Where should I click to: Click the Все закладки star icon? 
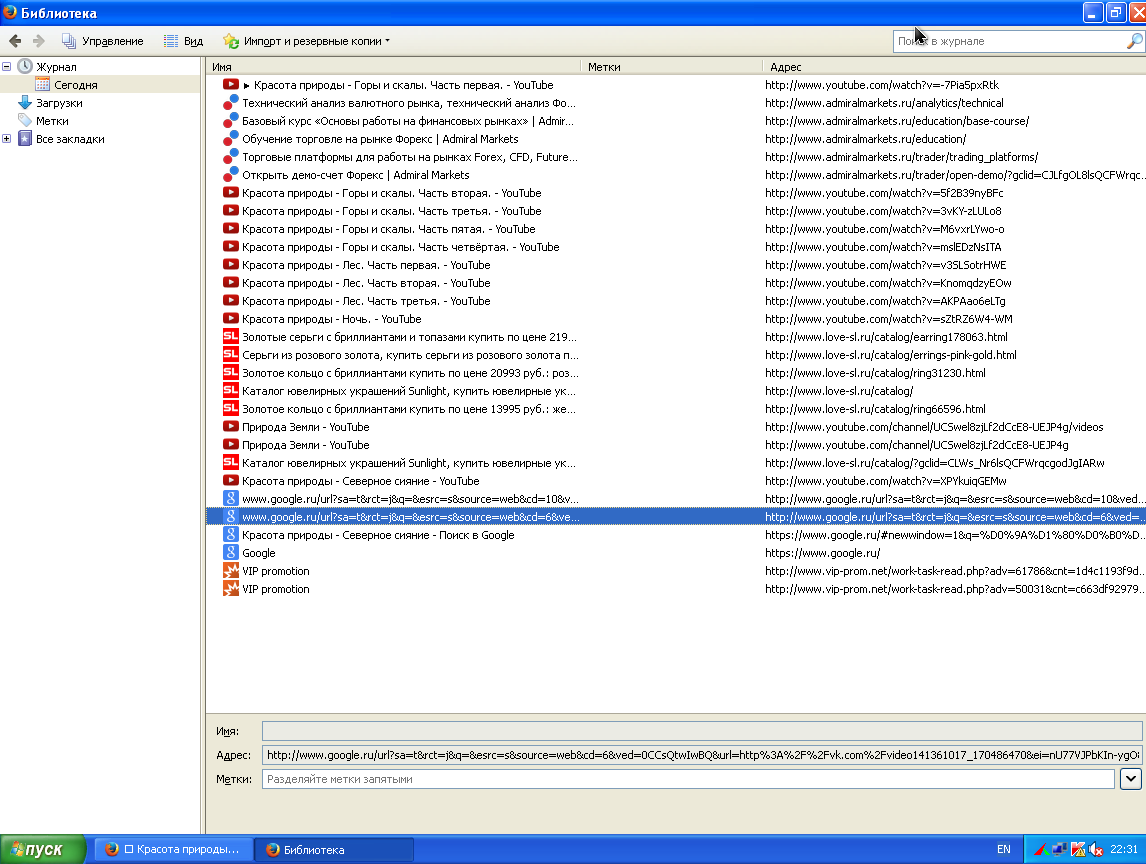tap(25, 139)
